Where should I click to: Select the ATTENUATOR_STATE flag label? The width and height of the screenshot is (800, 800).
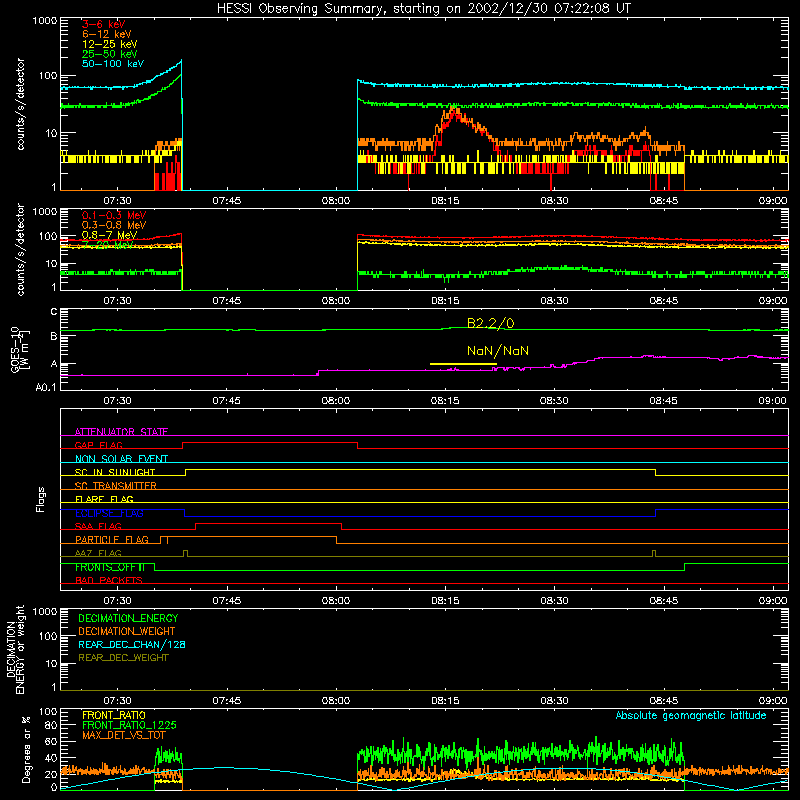[121, 432]
